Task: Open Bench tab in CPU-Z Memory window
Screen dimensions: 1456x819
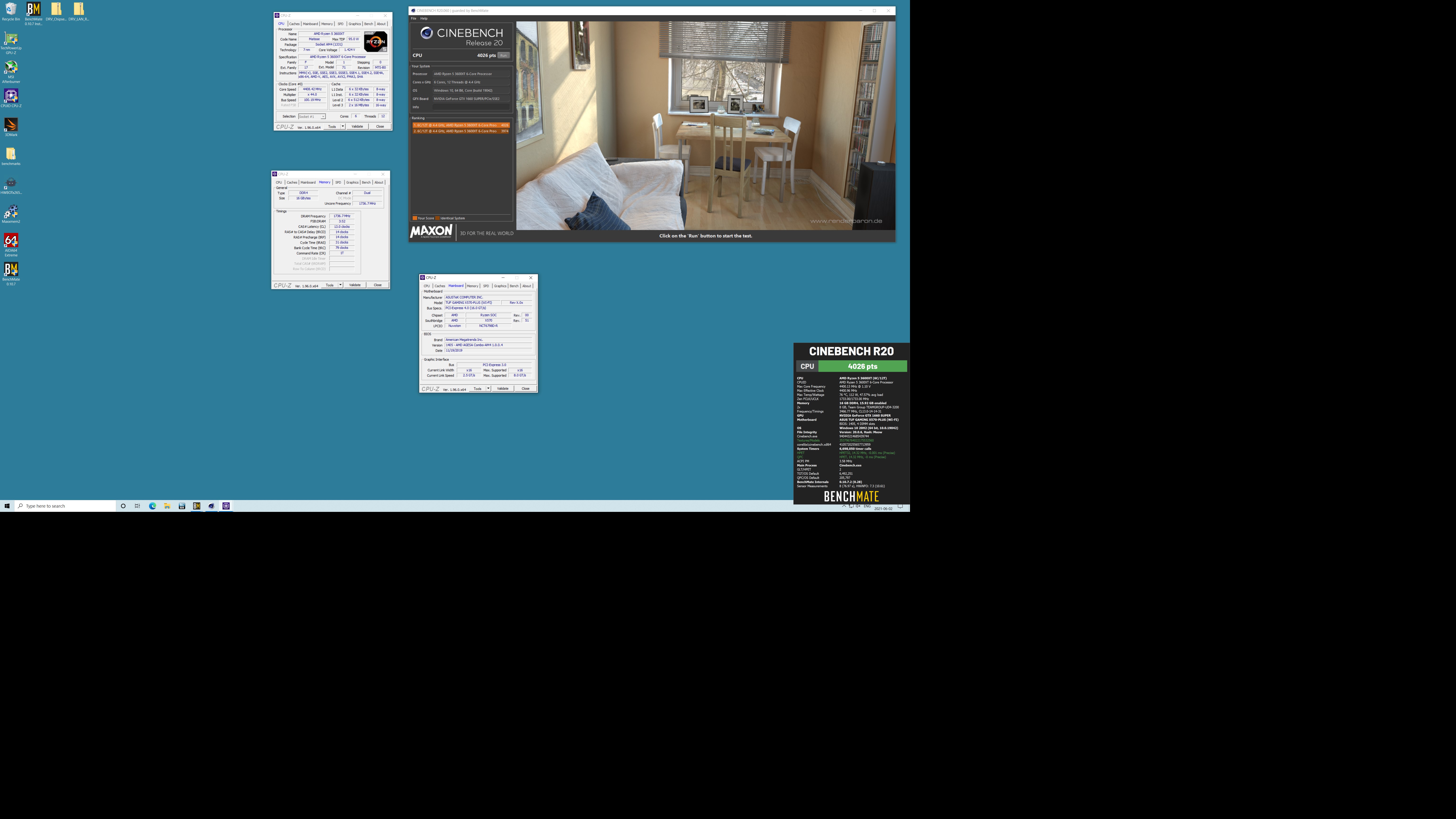Action: click(366, 182)
